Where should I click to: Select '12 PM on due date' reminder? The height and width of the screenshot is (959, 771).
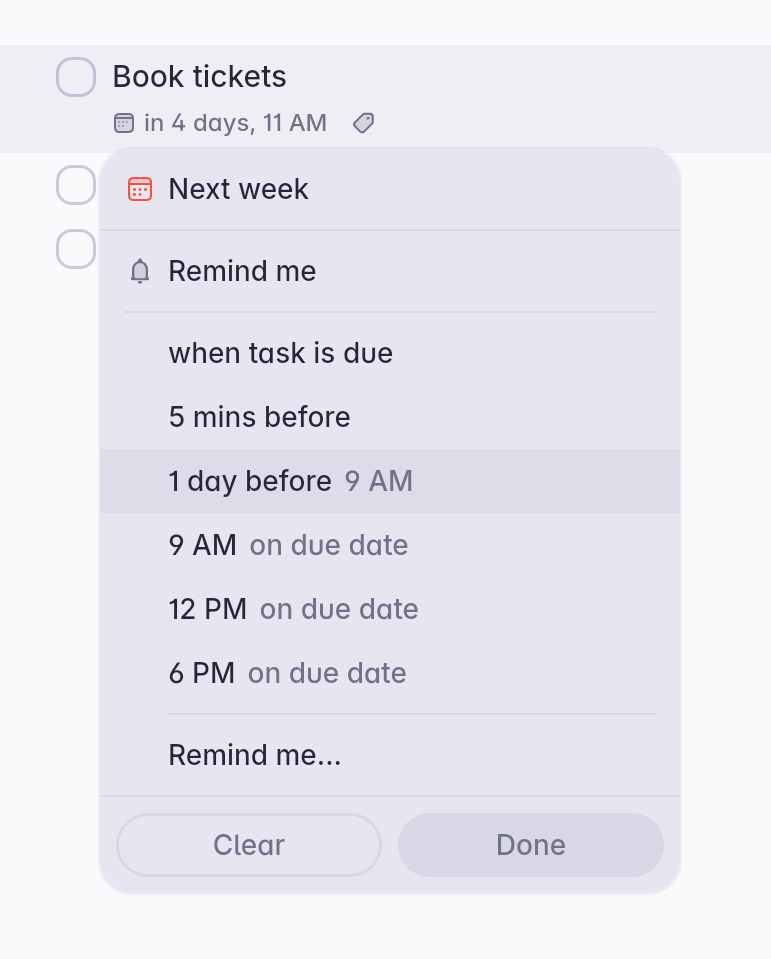(x=294, y=609)
